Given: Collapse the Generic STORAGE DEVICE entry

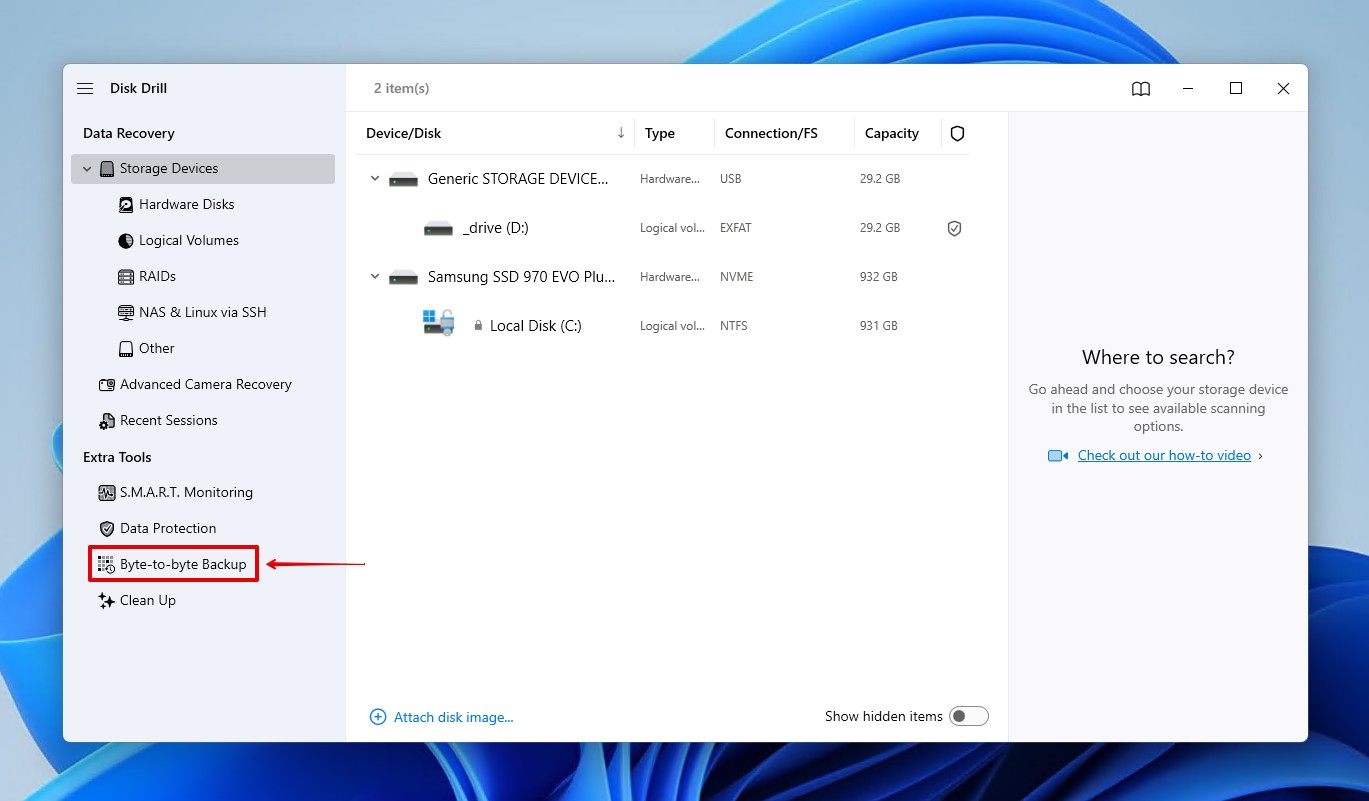Looking at the screenshot, I should 375,178.
